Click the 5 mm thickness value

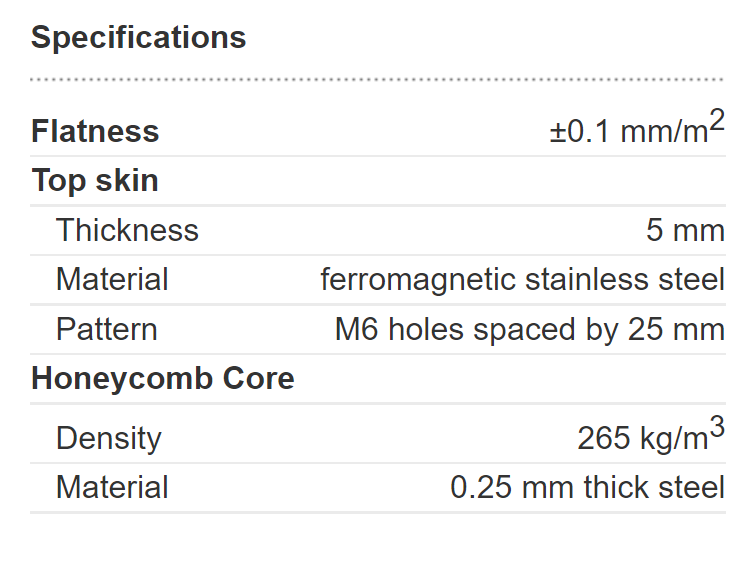[685, 230]
